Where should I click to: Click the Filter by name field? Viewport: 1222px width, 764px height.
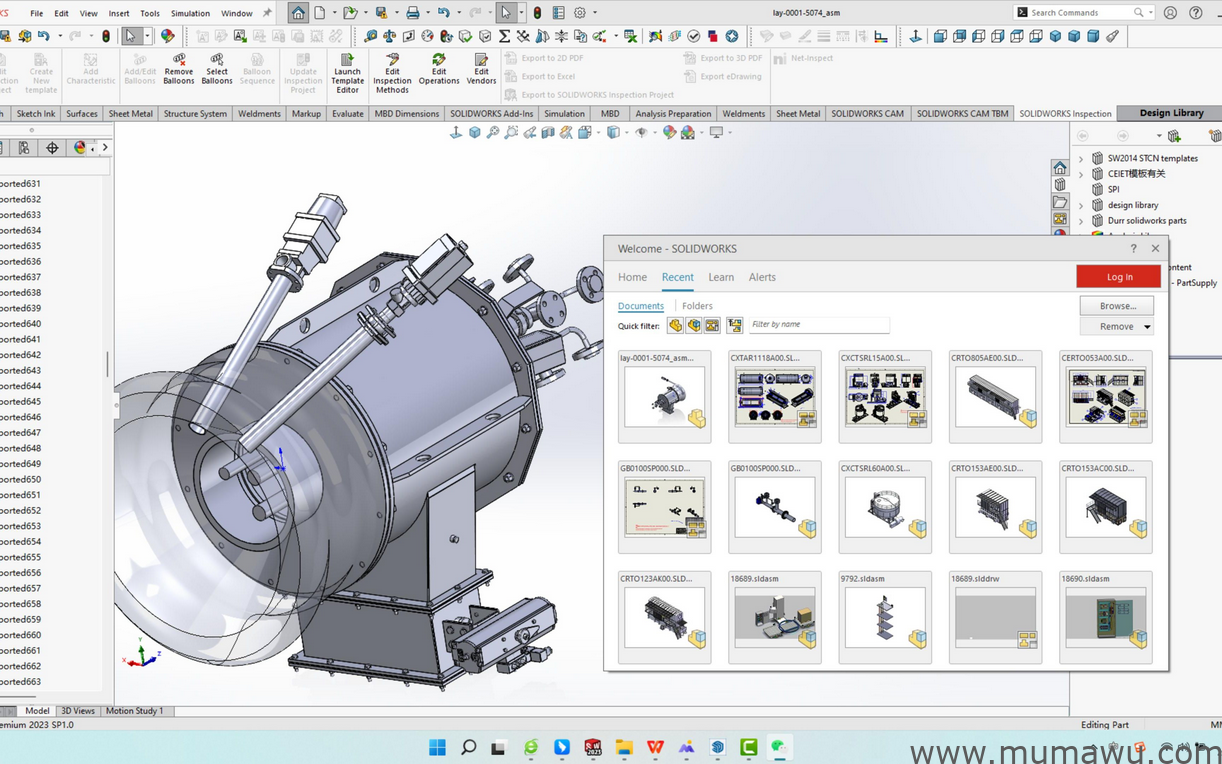[x=818, y=325]
